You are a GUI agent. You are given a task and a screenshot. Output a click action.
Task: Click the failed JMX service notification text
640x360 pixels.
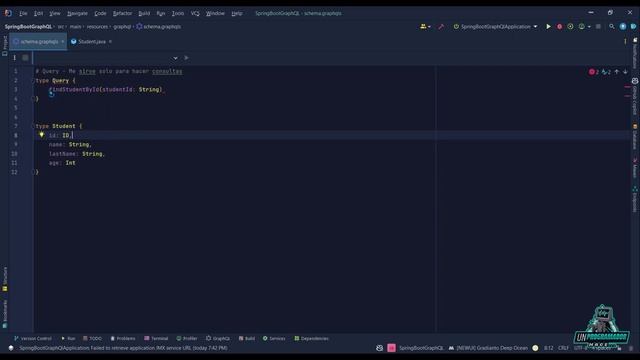click(123, 348)
